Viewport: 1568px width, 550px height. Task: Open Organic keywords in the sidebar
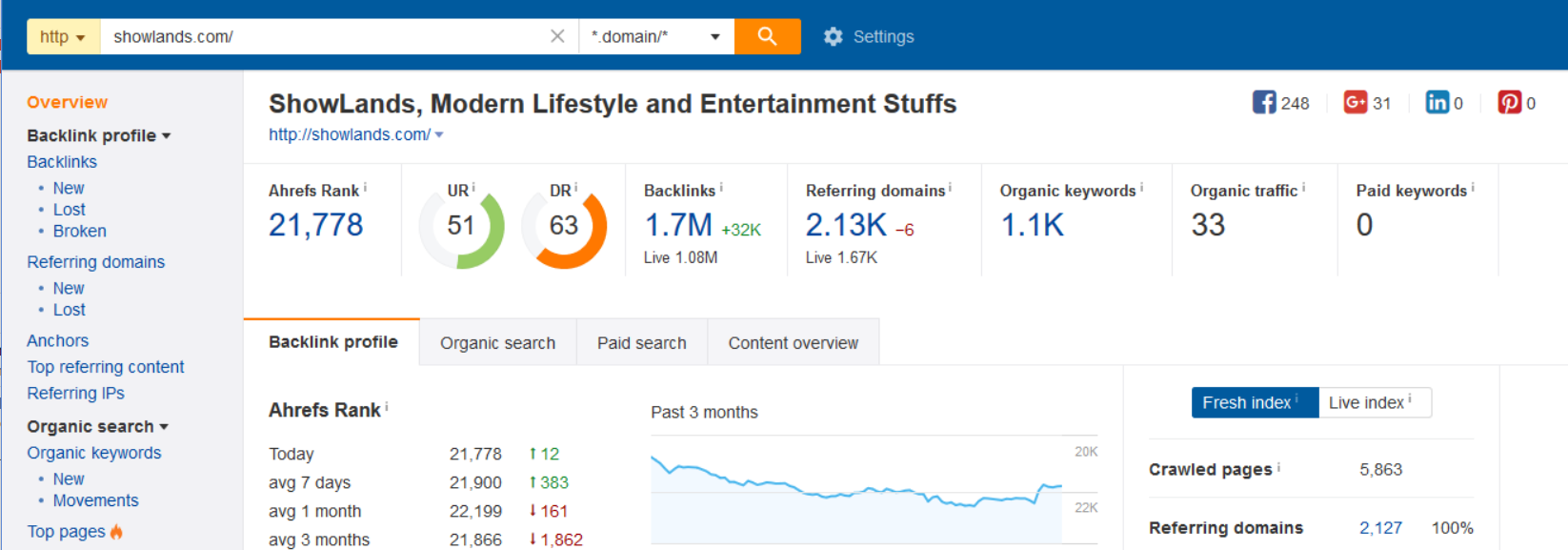tap(94, 453)
